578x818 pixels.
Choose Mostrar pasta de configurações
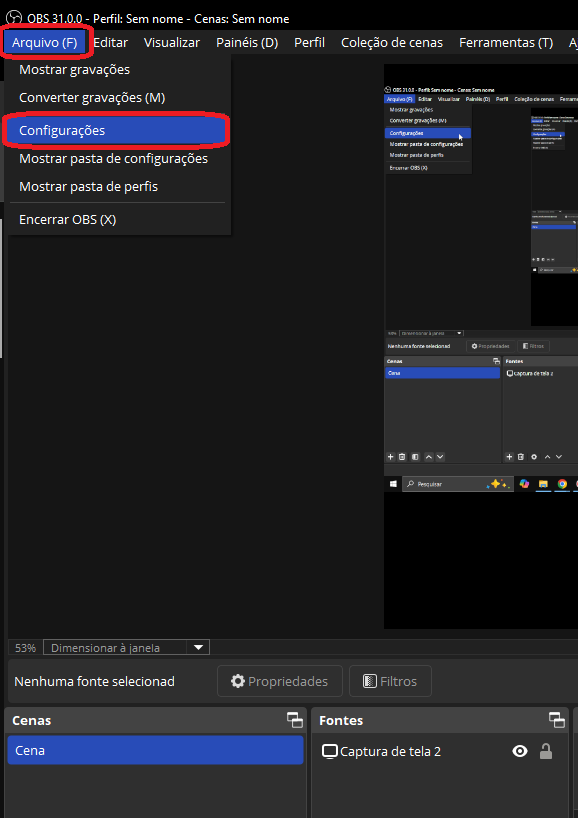click(x=118, y=159)
